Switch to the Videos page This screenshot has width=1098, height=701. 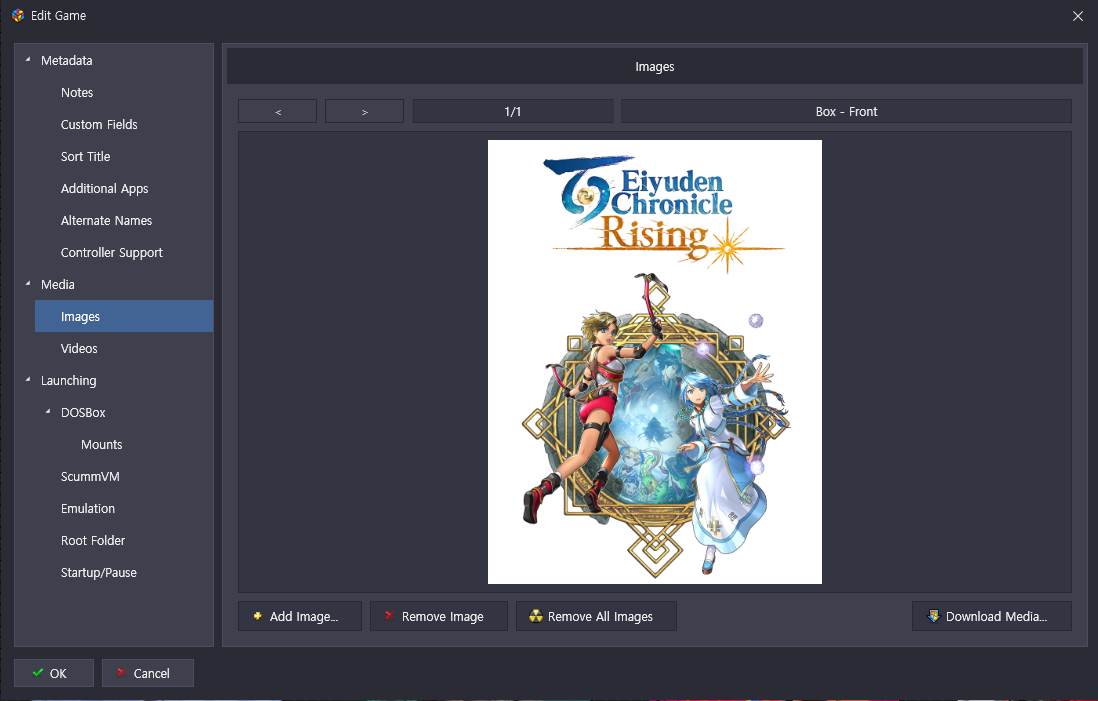point(79,349)
